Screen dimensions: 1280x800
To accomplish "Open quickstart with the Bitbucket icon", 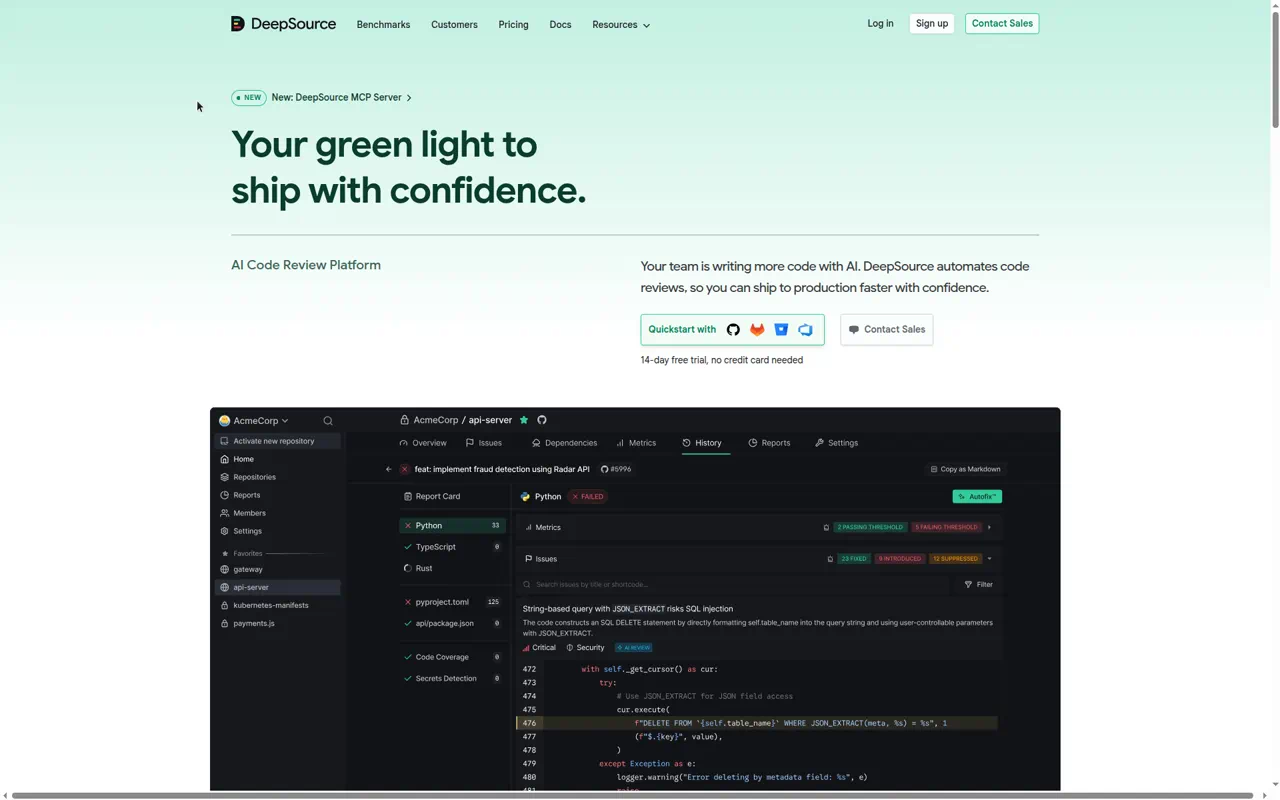I will point(781,330).
